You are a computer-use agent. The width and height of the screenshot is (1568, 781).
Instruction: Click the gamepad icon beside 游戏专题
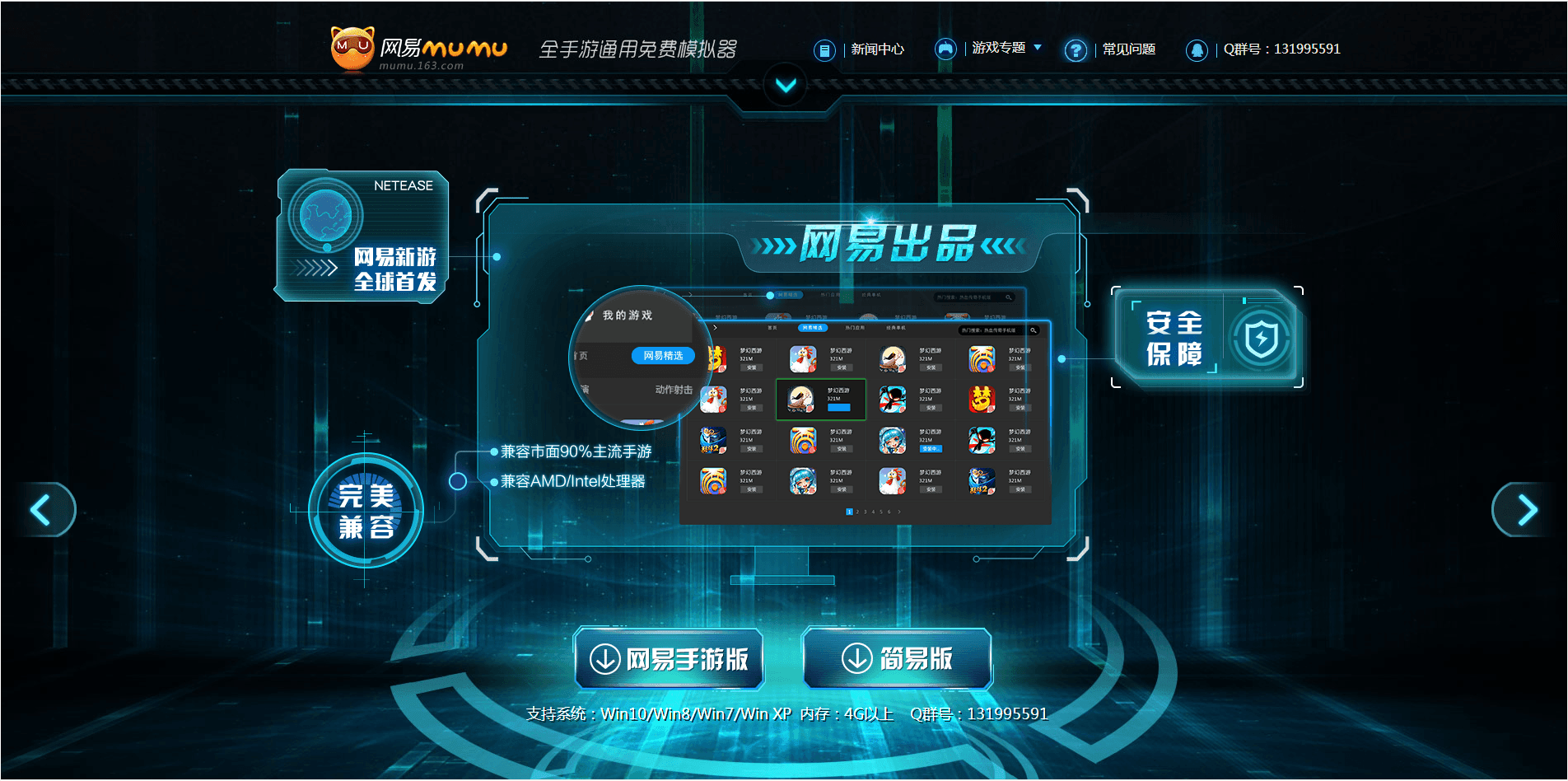[x=945, y=49]
